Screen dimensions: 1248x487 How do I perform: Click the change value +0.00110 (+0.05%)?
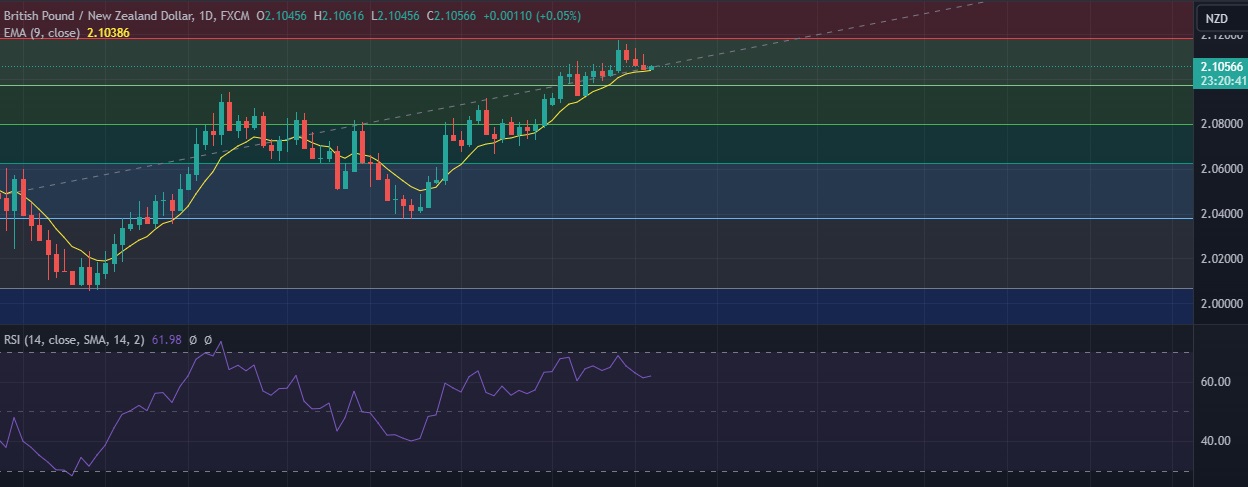point(530,17)
